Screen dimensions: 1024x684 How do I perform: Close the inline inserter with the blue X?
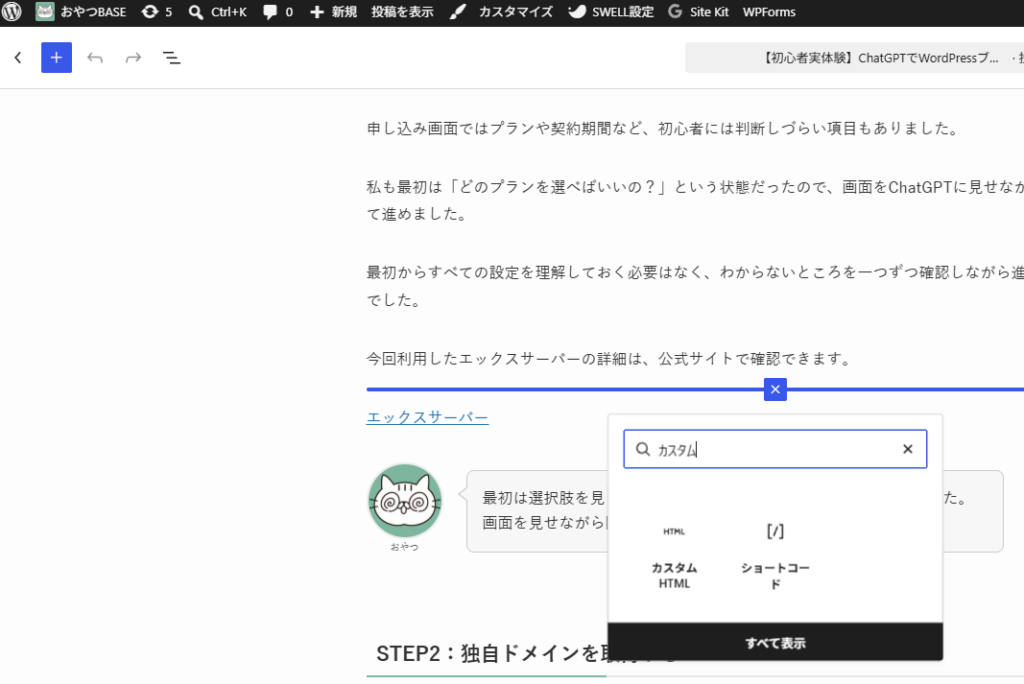click(775, 389)
